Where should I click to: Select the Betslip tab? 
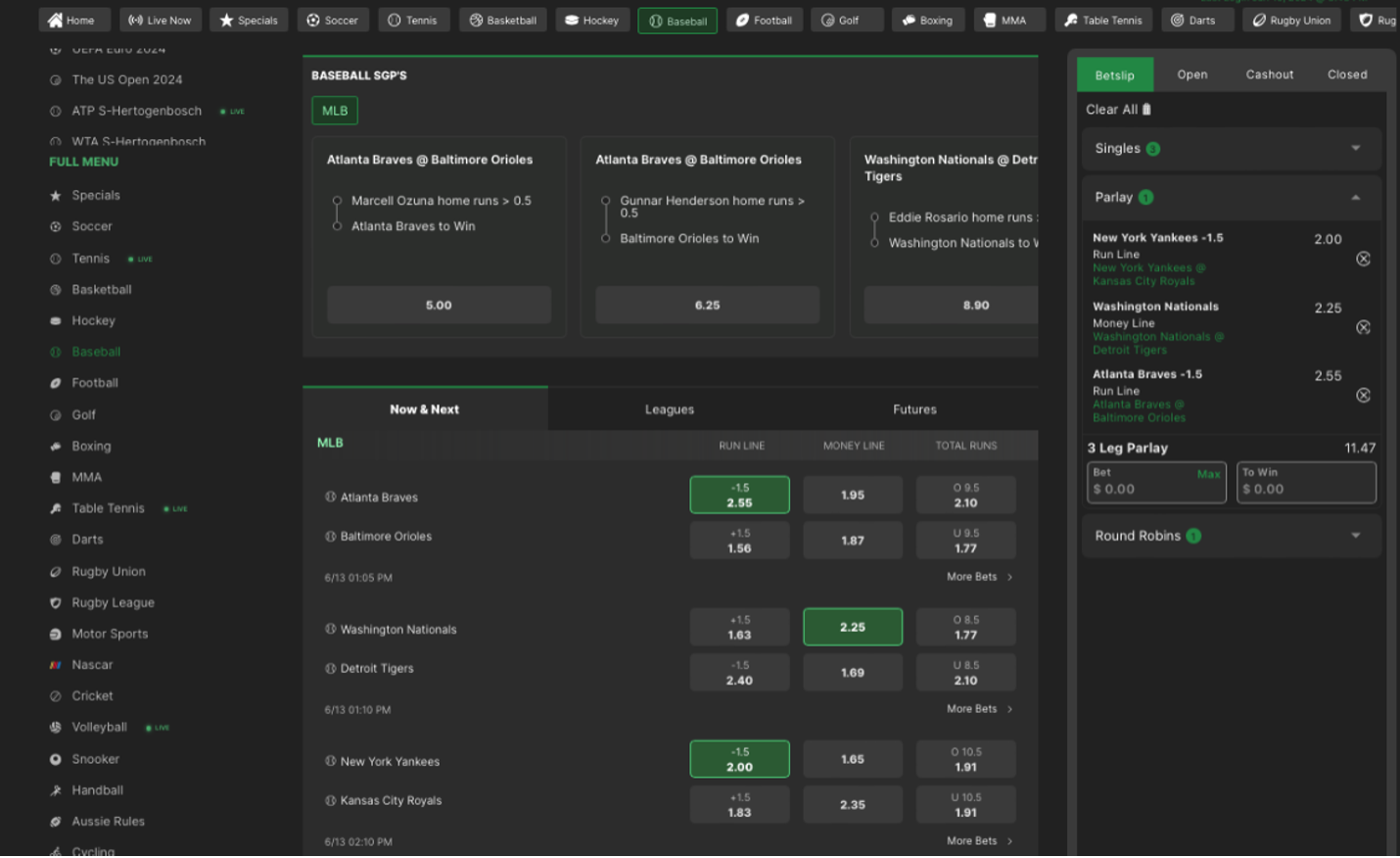1114,75
